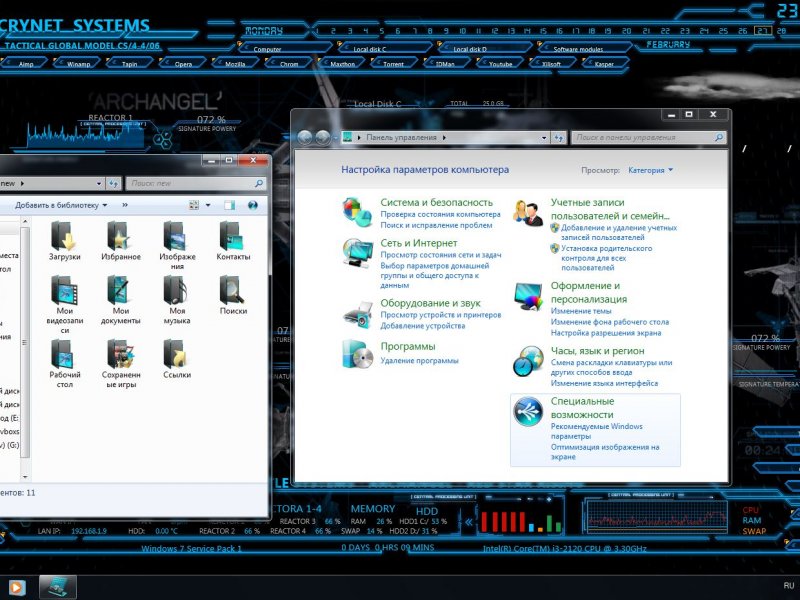The image size is (800, 600).
Task: Go back in the Control Panel window
Action: (305, 137)
